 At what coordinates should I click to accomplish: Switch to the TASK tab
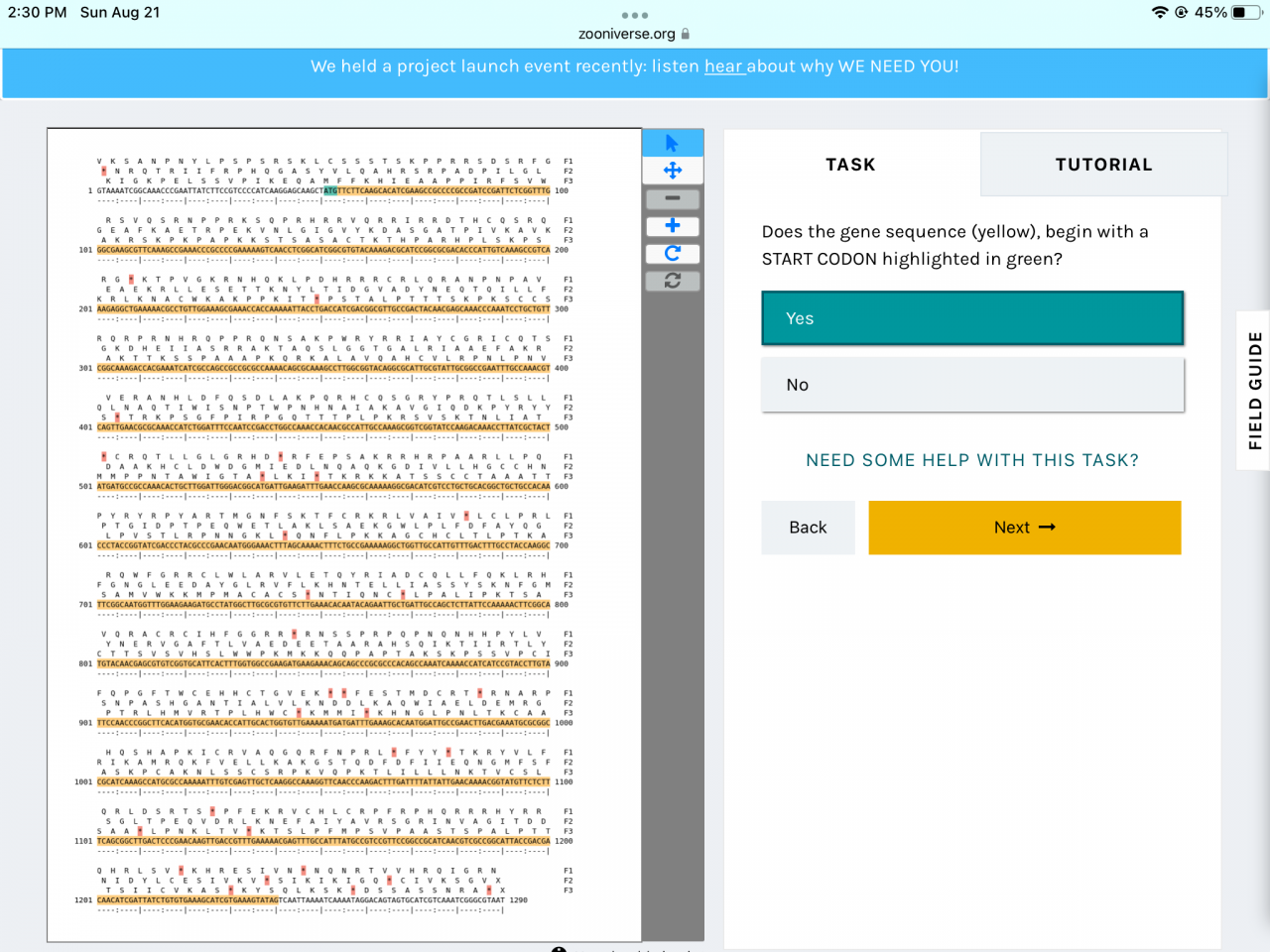[x=851, y=165]
